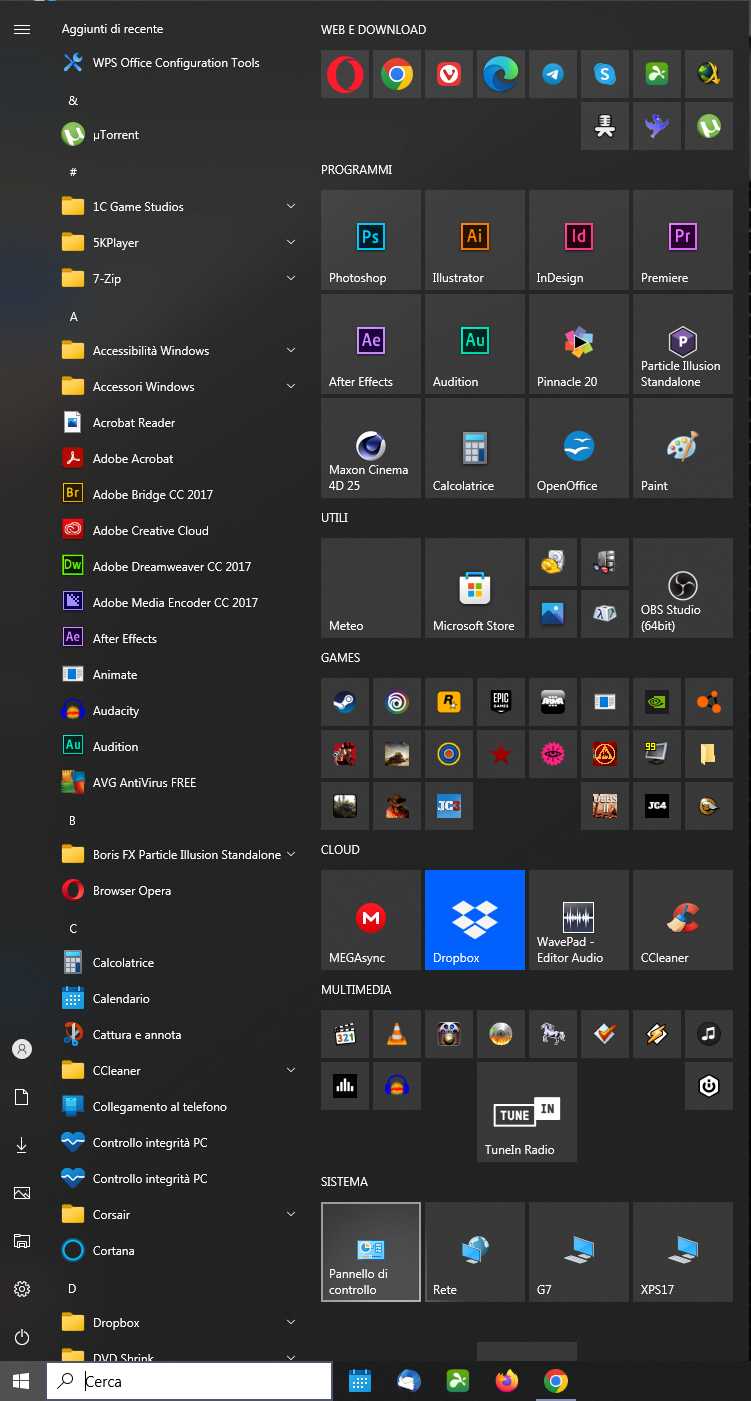Open the Meteo weather tile
The width and height of the screenshot is (751, 1401).
[x=371, y=588]
